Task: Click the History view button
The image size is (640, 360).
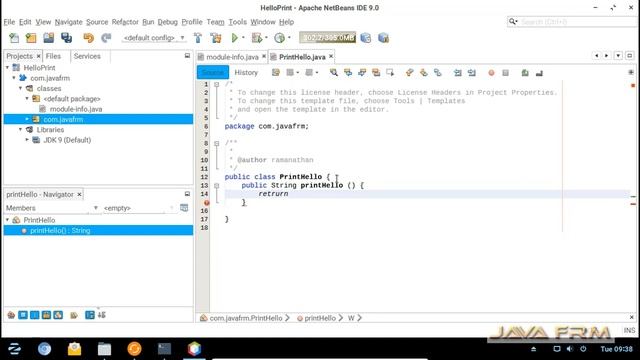Action: [x=246, y=73]
